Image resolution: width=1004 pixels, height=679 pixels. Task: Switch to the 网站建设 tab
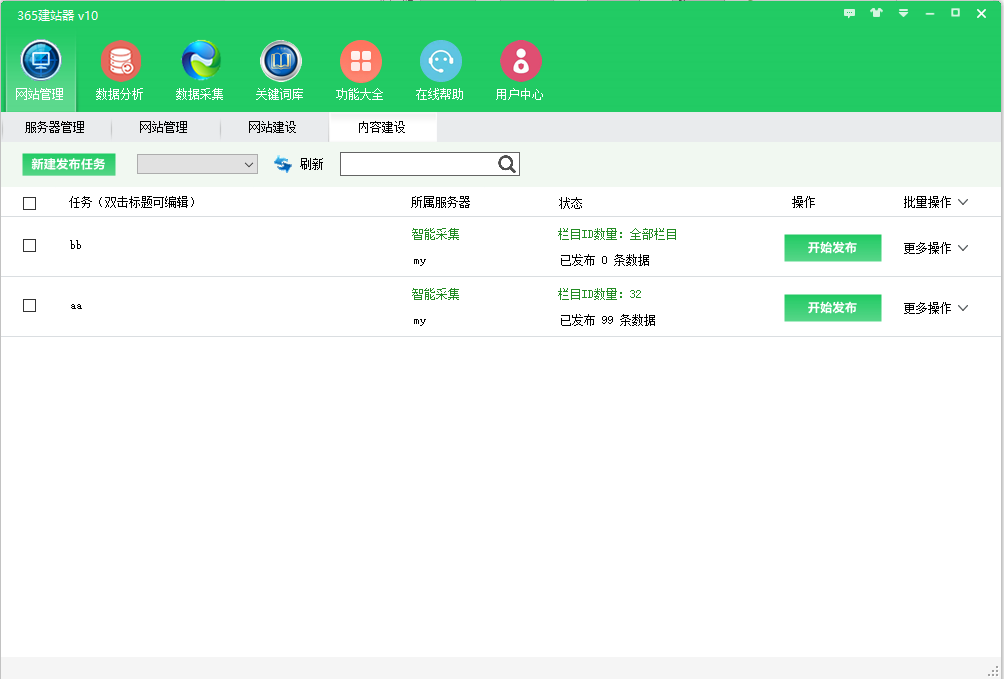pyautogui.click(x=273, y=127)
